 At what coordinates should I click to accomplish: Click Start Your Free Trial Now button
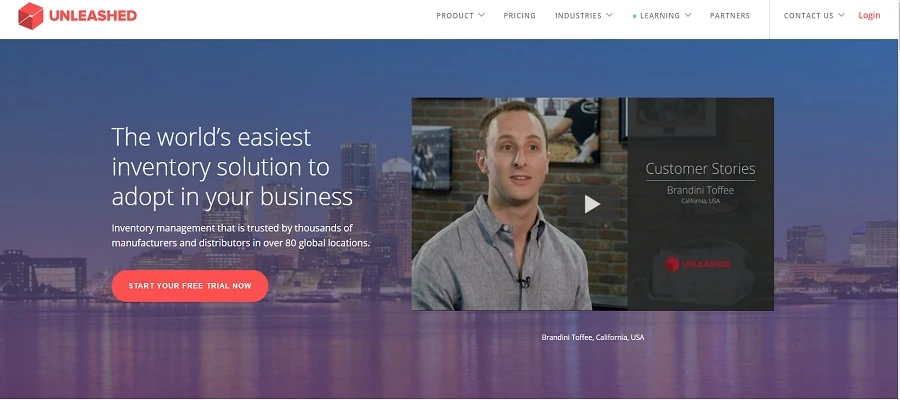(190, 286)
